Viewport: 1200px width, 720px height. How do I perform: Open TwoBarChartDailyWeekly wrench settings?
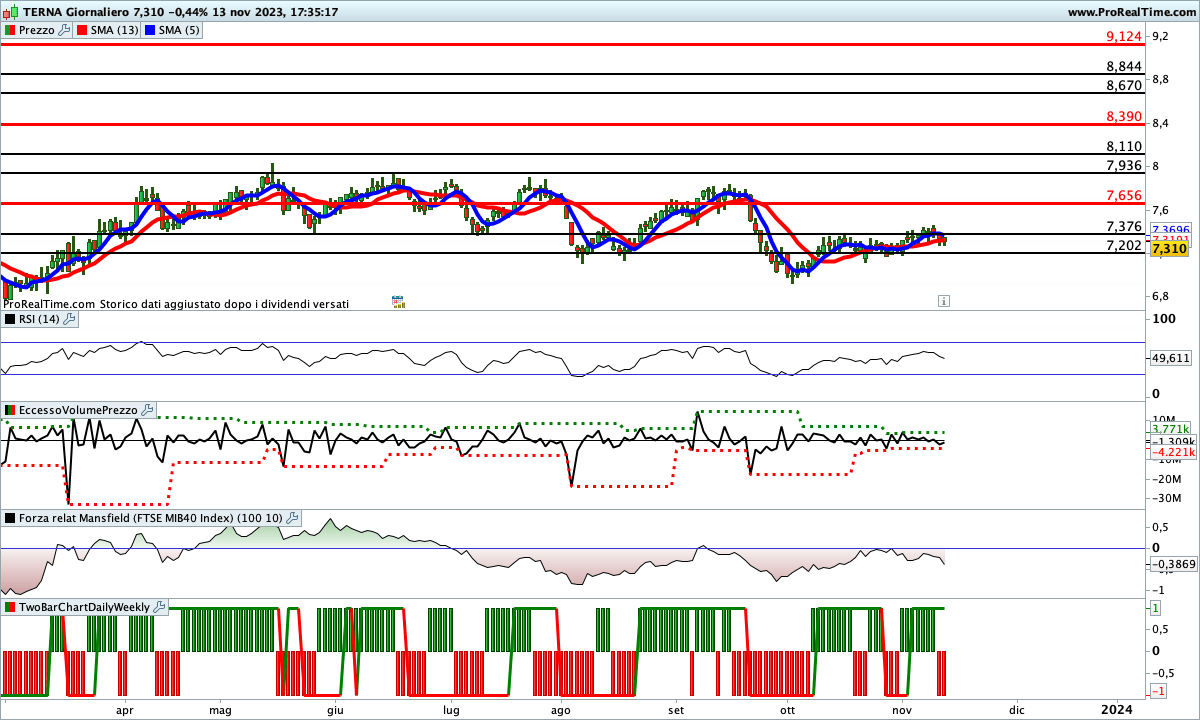tap(160, 607)
